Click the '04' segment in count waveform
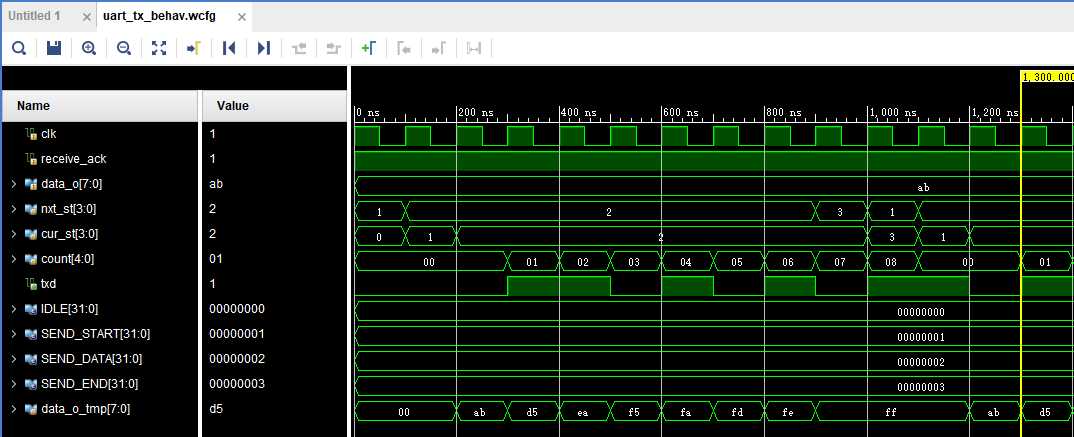This screenshot has width=1074, height=437. [x=686, y=262]
